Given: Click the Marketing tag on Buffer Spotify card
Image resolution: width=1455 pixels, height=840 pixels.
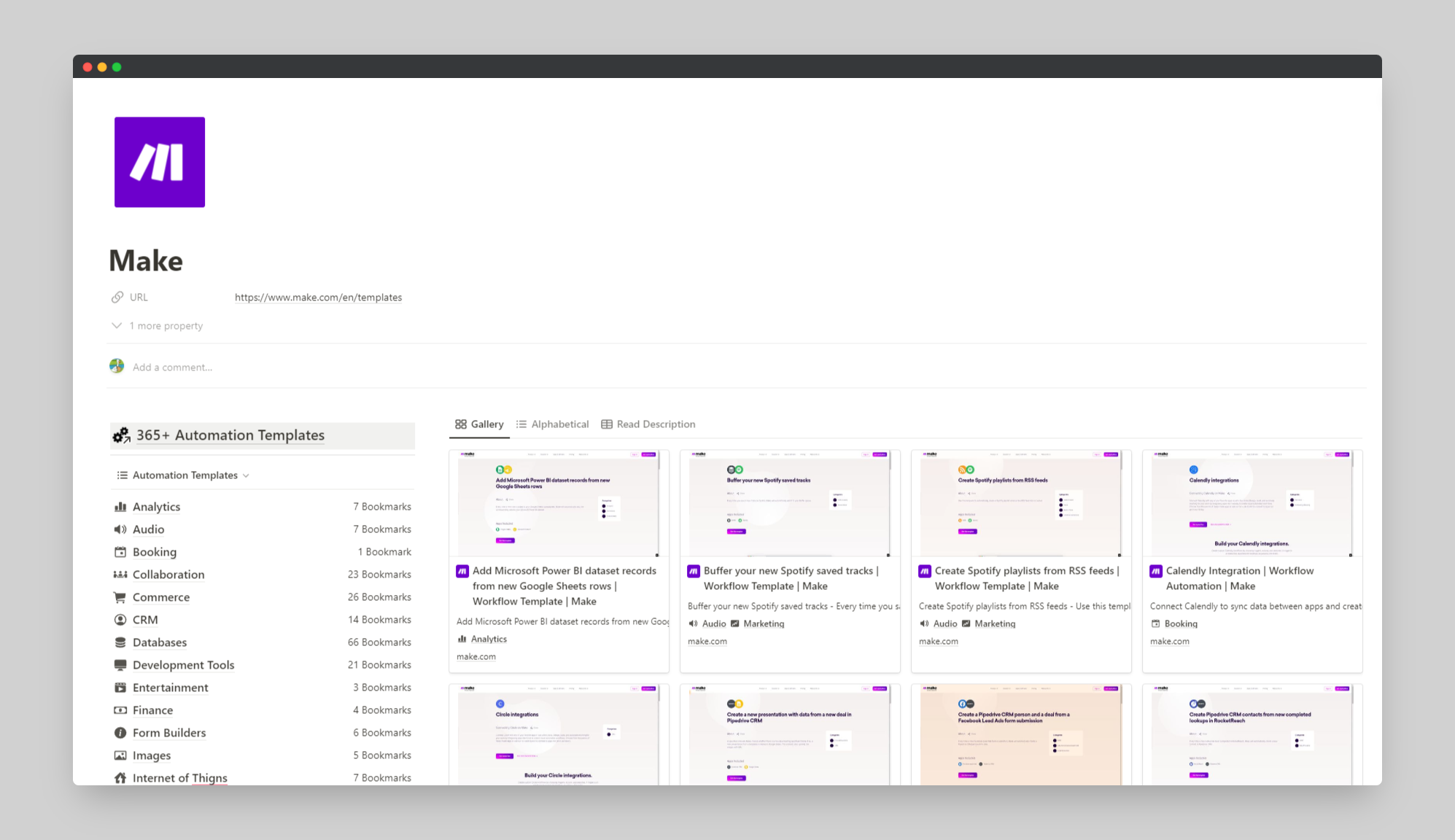Looking at the screenshot, I should (x=757, y=623).
